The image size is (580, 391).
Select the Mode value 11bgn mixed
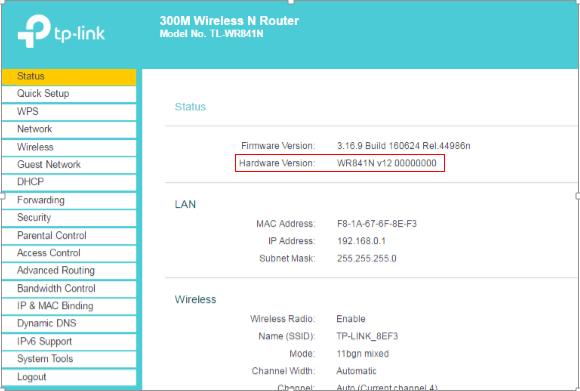[362, 354]
